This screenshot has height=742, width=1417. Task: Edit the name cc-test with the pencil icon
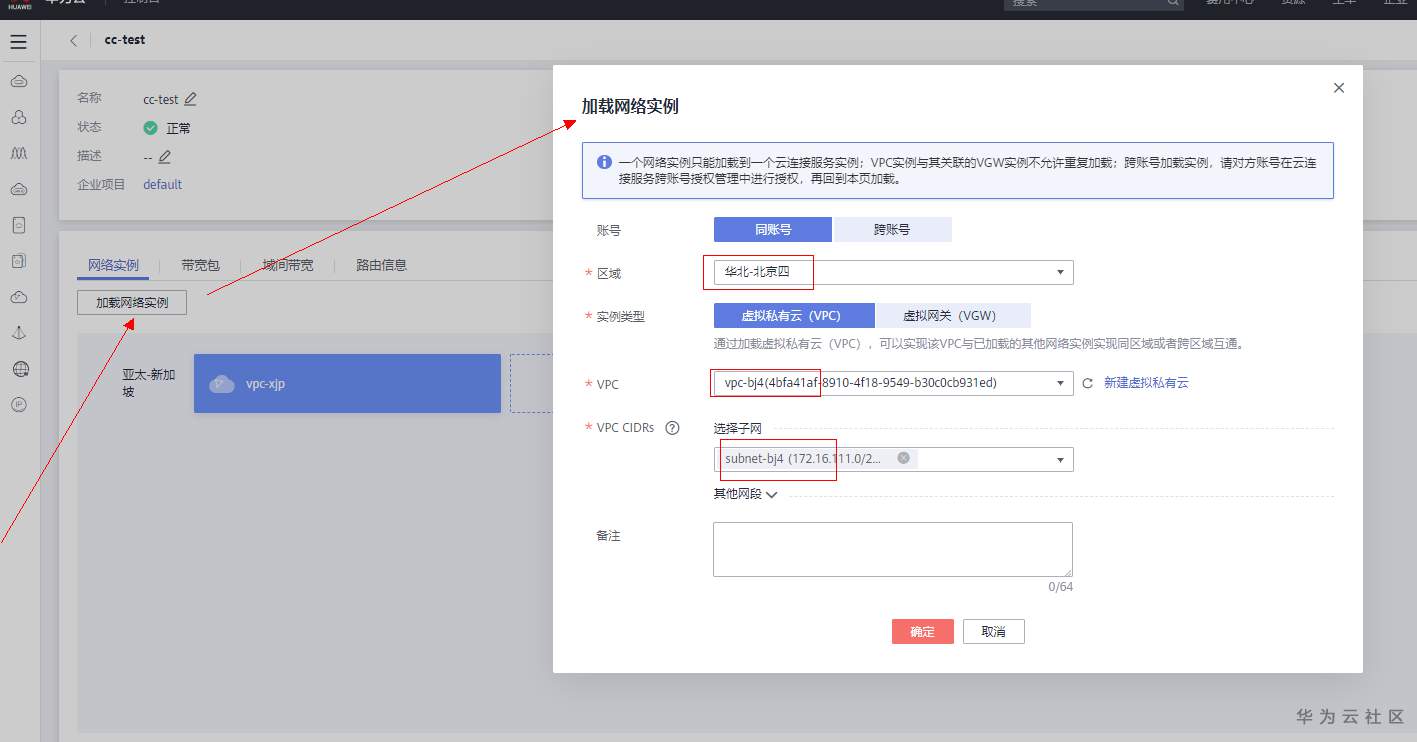tap(191, 99)
